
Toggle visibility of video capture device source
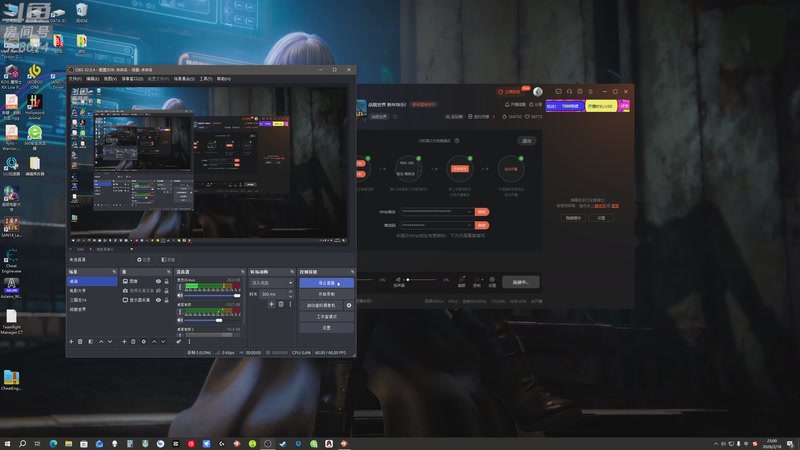(158, 290)
